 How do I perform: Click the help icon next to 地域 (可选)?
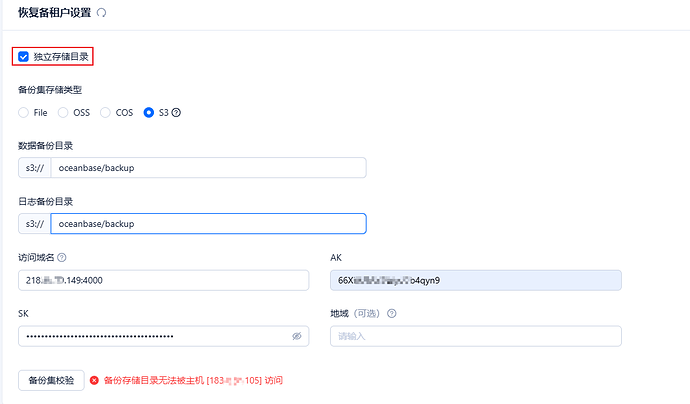coord(392,313)
